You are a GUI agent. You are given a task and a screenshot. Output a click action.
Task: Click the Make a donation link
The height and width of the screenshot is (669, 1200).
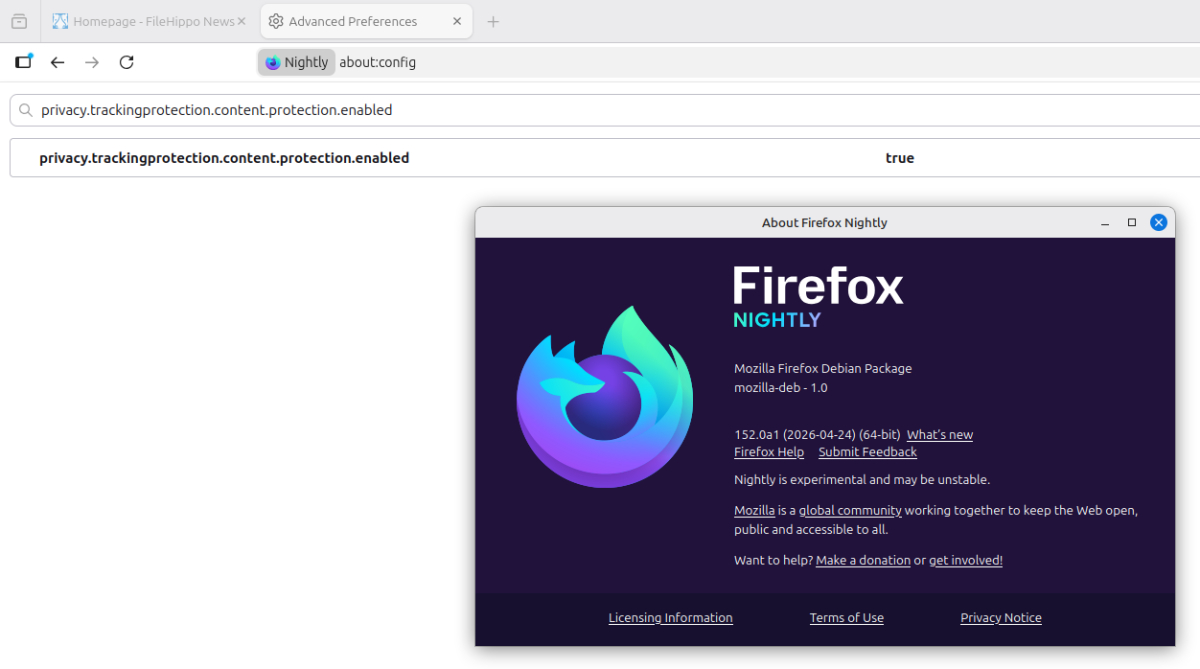coord(863,560)
